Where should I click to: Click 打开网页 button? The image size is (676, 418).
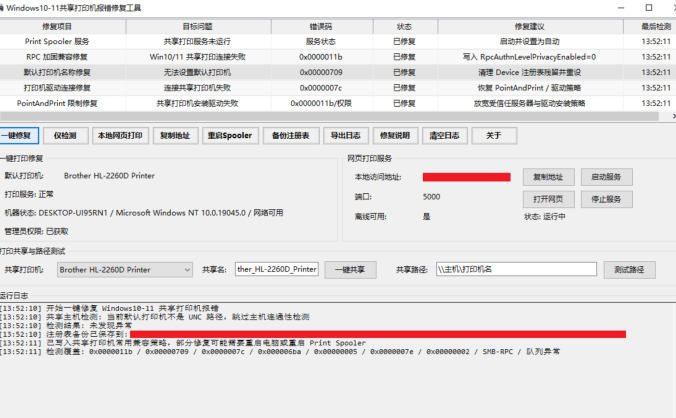coord(548,199)
